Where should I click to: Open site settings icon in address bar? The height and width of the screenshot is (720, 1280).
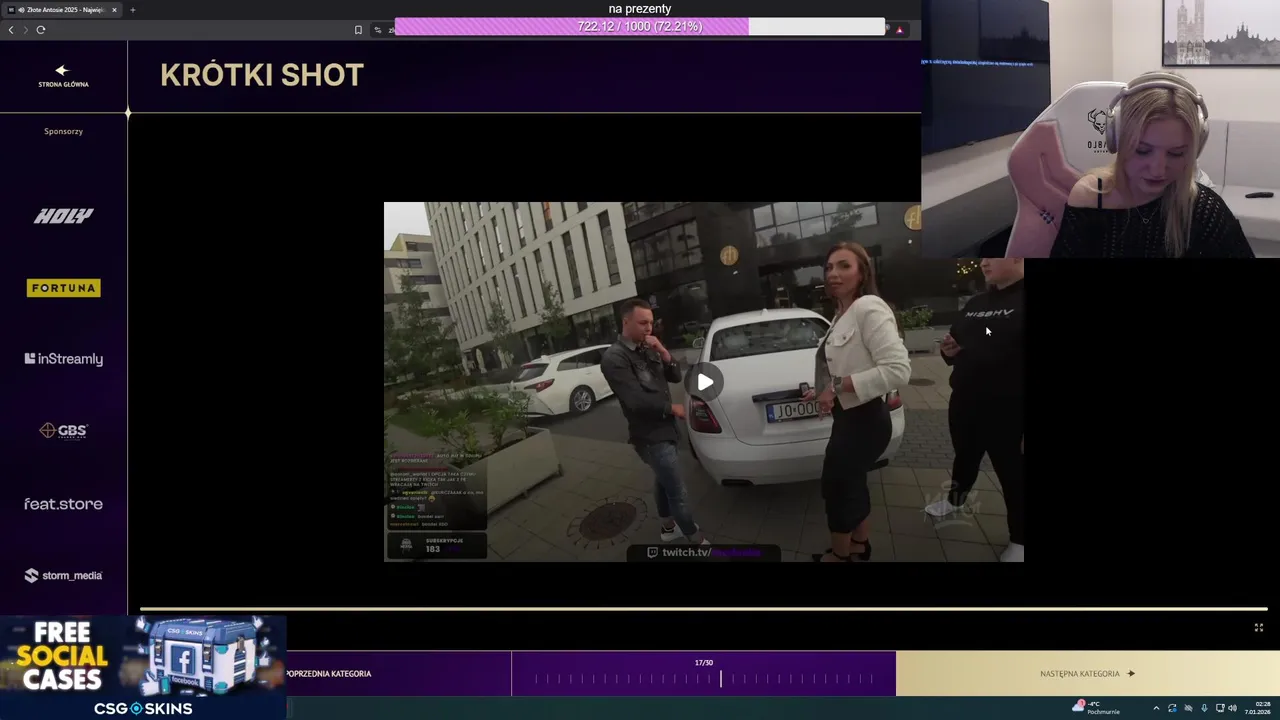click(x=378, y=30)
